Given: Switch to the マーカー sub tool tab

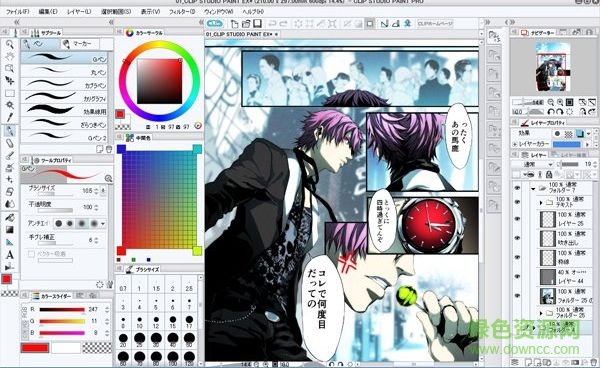Looking at the screenshot, I should point(79,44).
